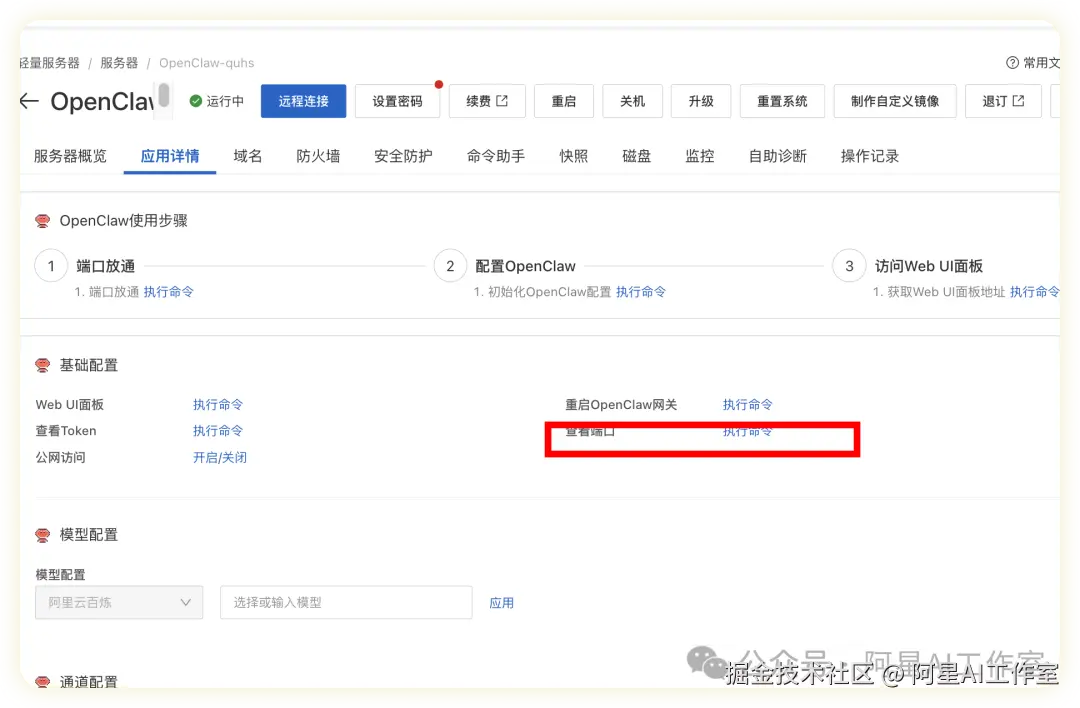1080x708 pixels.
Task: Click the 应用 link beside model input
Action: tap(501, 603)
